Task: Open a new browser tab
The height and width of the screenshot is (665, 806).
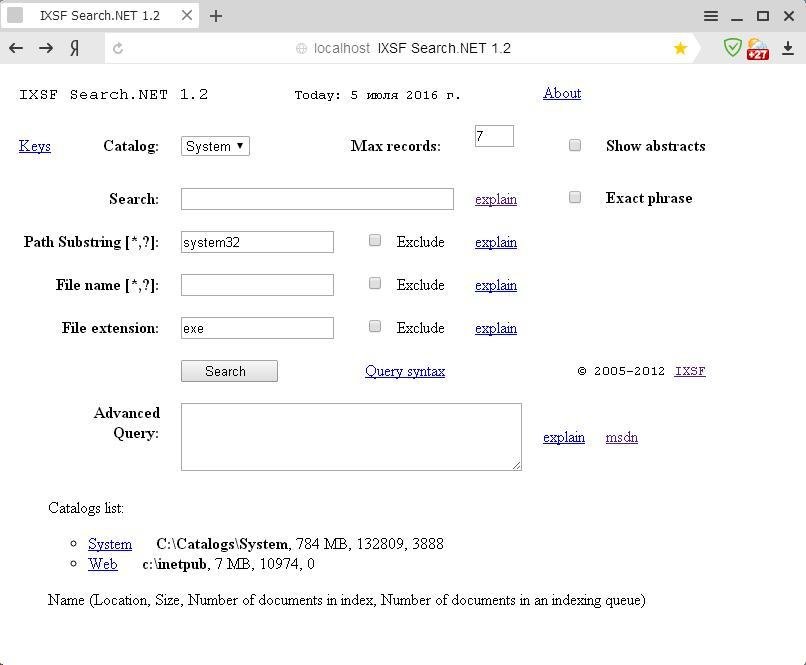Action: [x=215, y=16]
